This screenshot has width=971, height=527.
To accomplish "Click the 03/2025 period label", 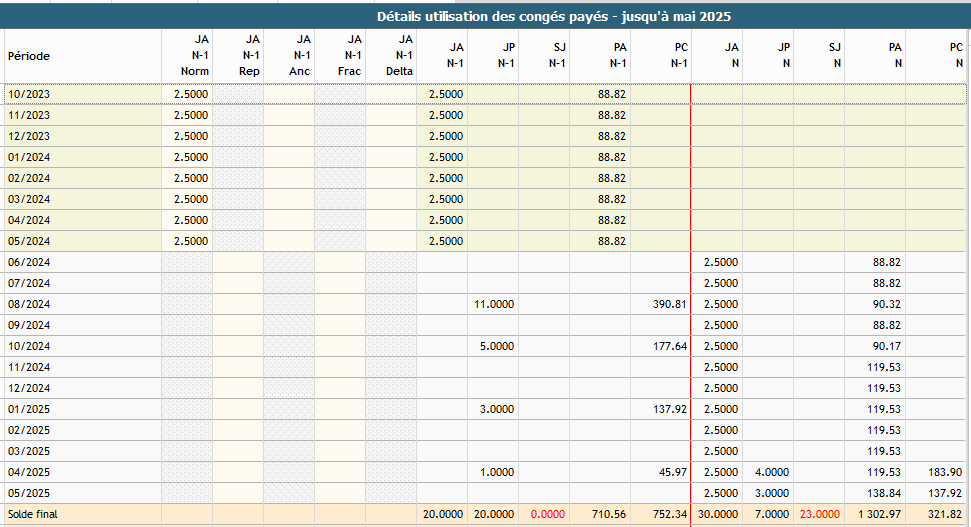I will (x=29, y=451).
